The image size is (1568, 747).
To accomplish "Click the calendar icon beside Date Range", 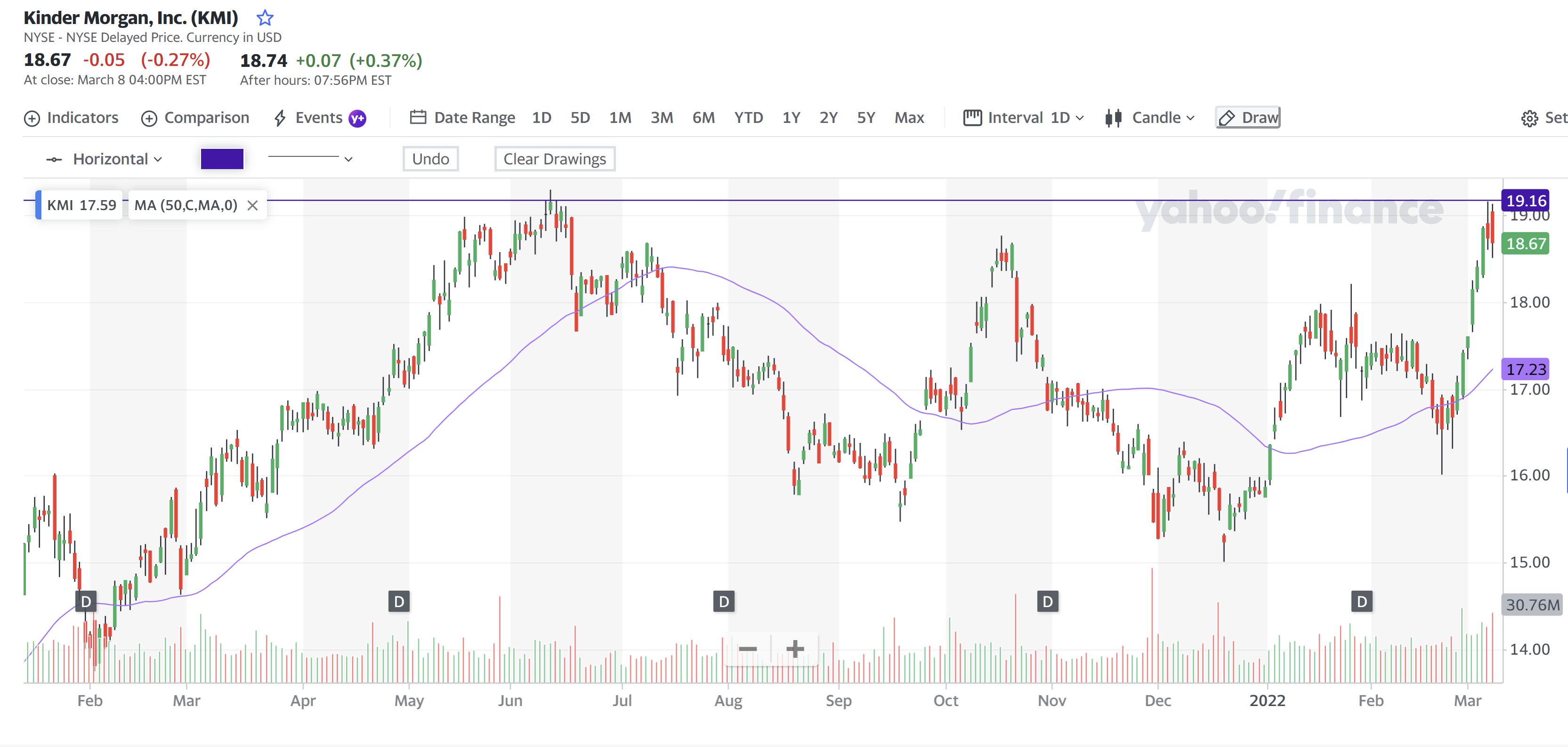I will (x=418, y=117).
